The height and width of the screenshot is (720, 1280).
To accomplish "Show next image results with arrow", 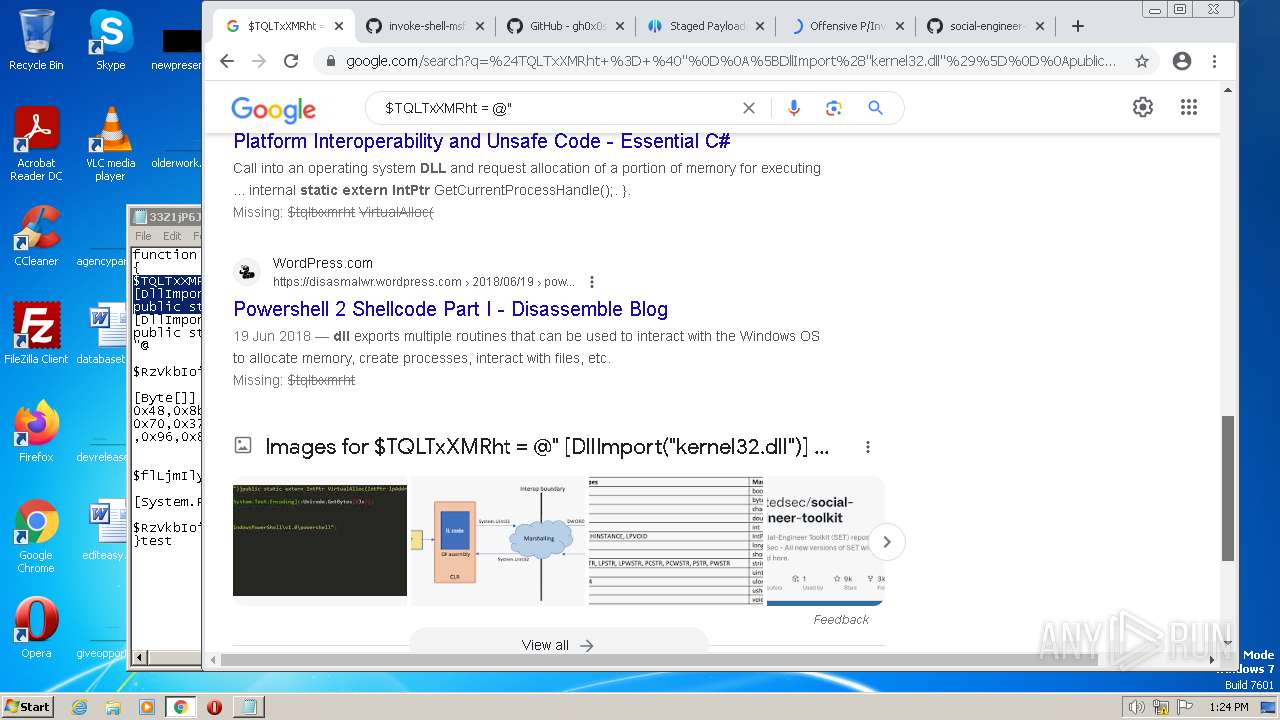I will tap(886, 541).
